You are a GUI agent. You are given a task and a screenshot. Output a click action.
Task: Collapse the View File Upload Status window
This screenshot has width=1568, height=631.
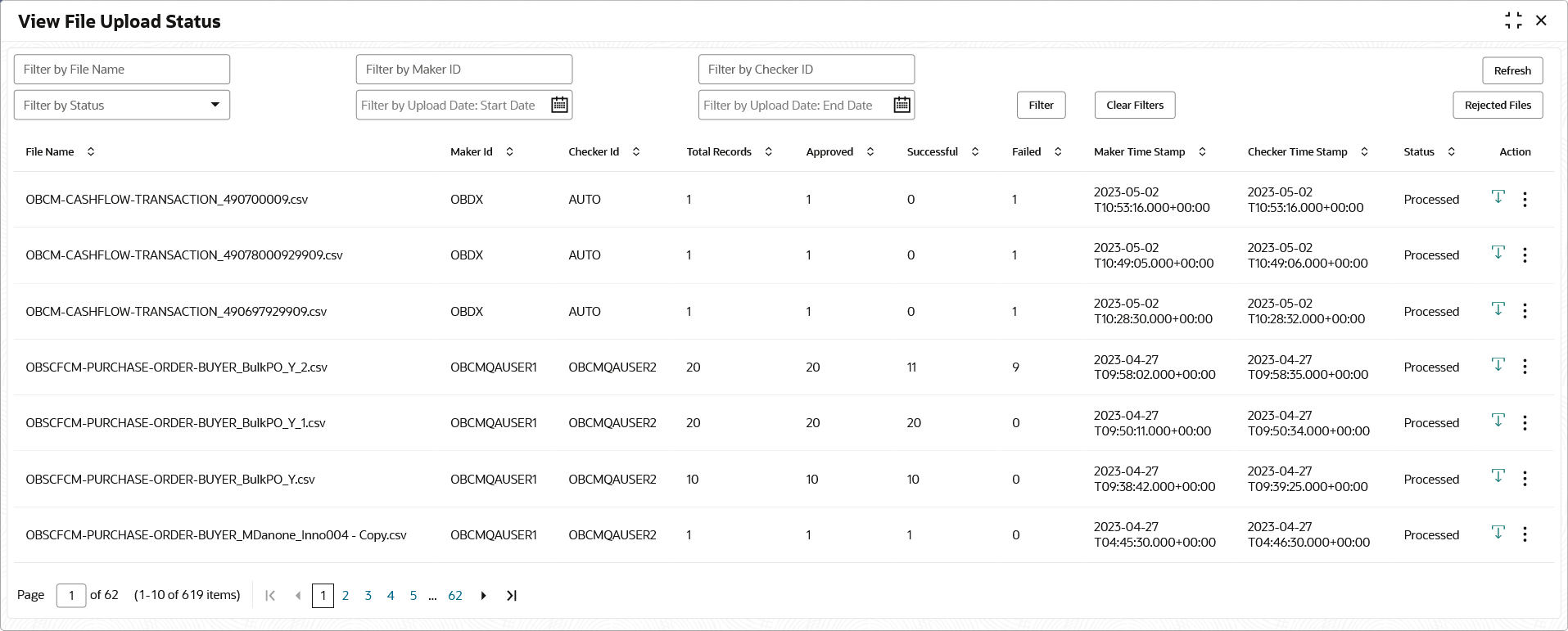click(1513, 20)
